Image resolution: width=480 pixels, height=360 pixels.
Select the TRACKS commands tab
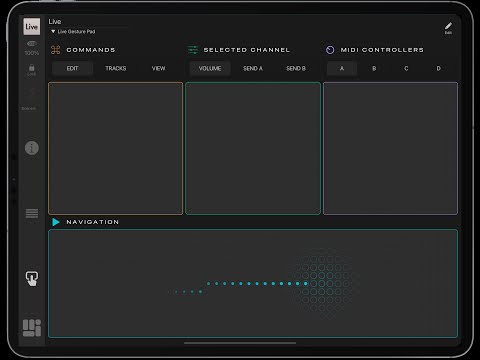(x=116, y=68)
